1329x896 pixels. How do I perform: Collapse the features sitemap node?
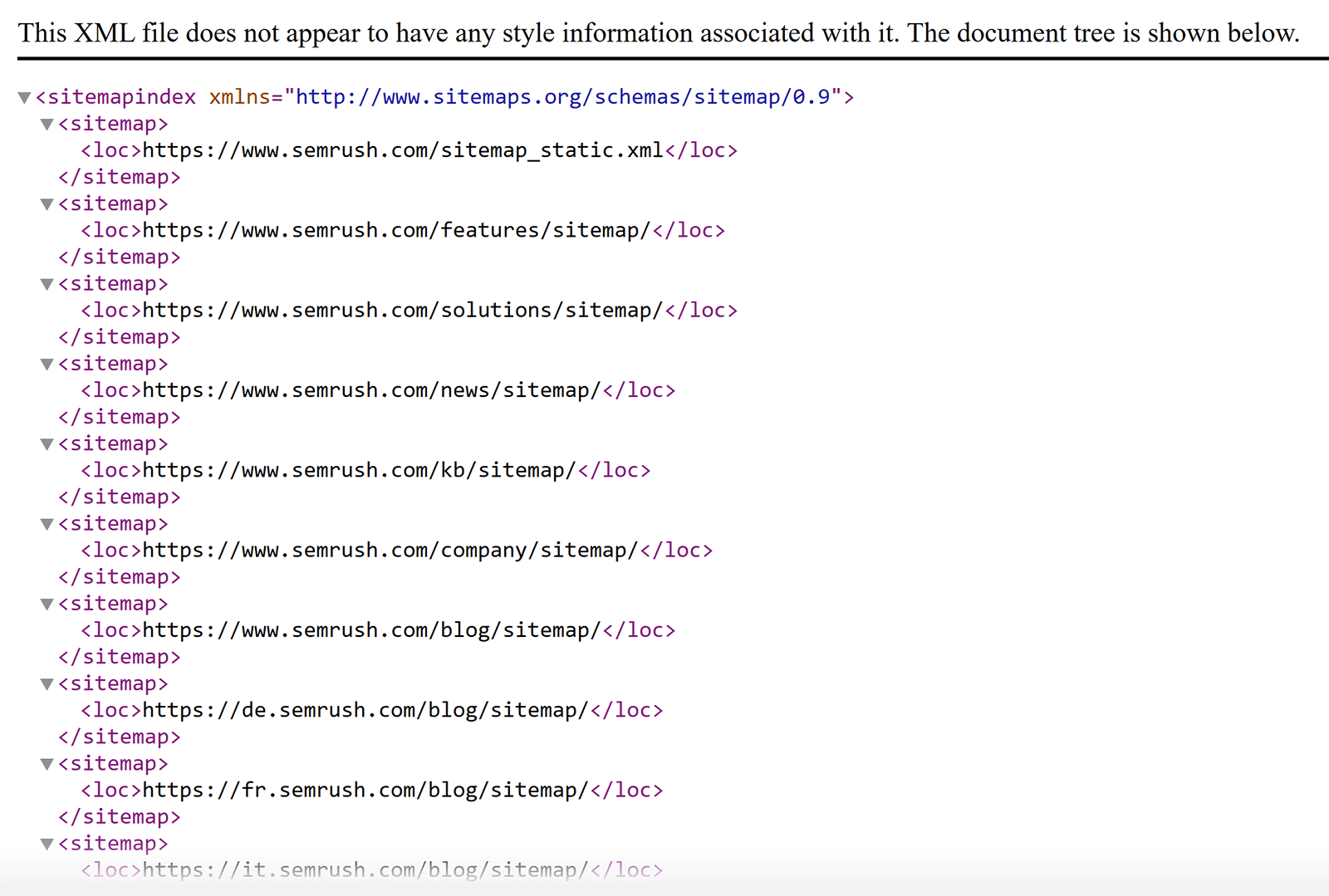[x=47, y=203]
